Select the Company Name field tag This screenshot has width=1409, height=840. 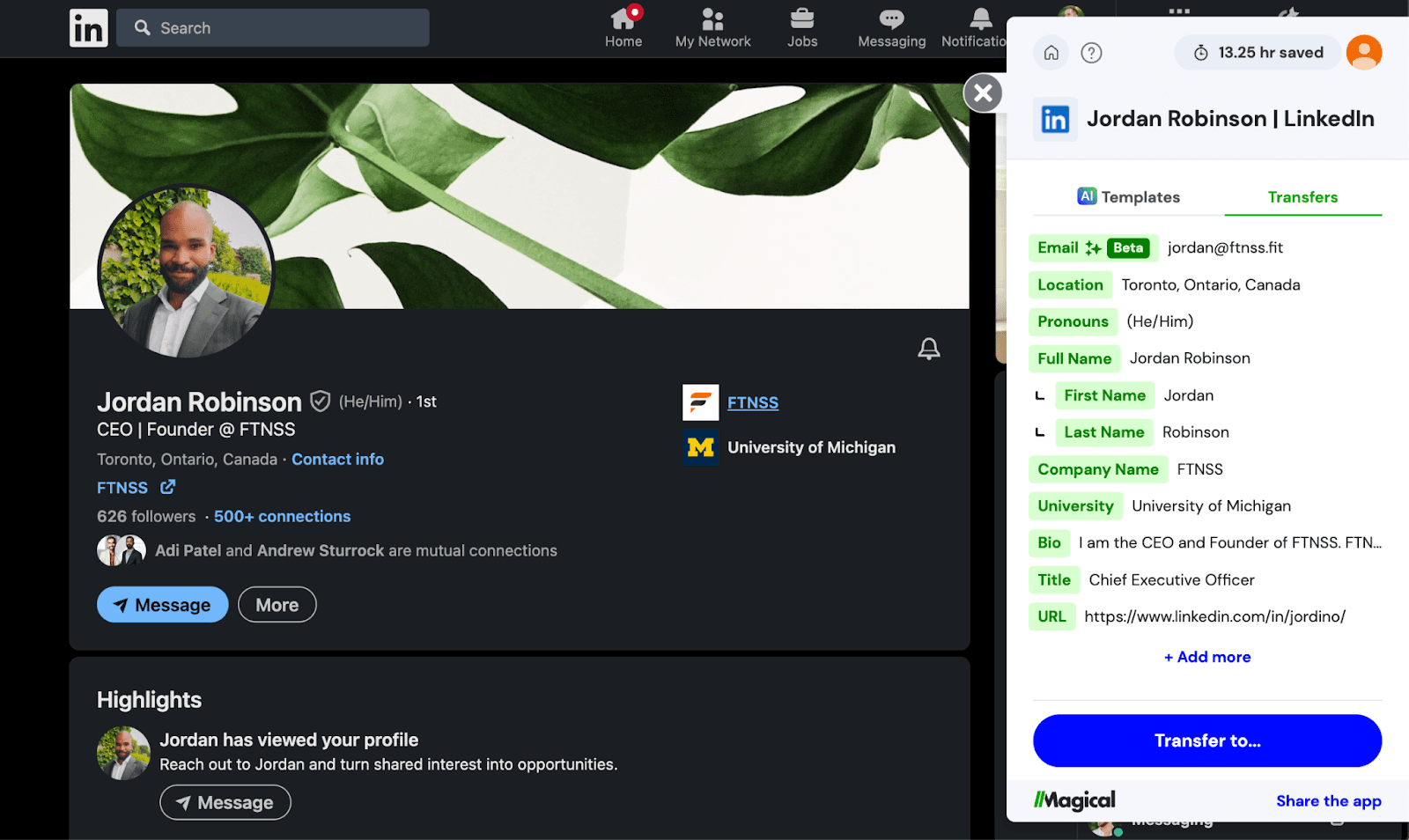(1098, 470)
